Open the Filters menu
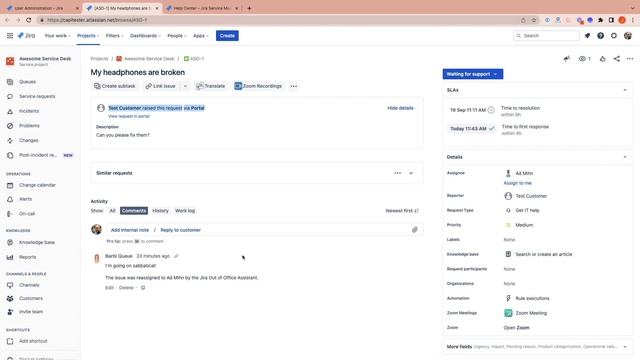 point(114,36)
